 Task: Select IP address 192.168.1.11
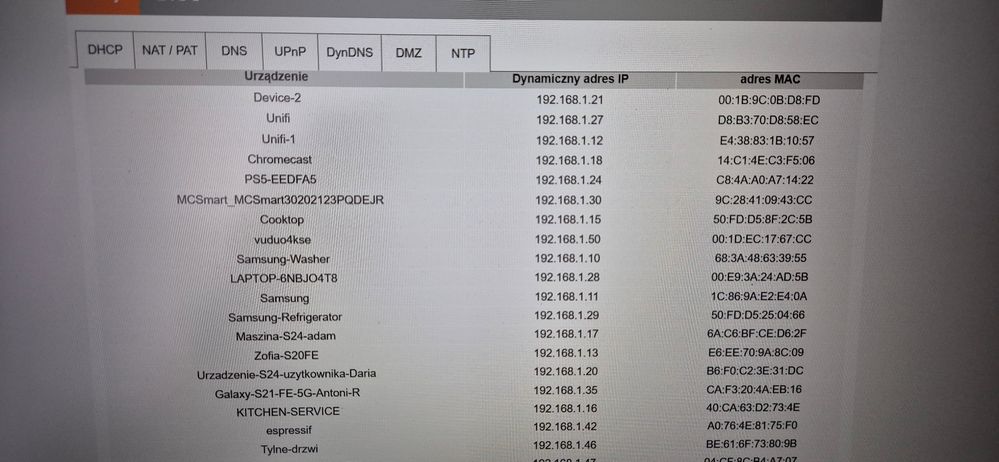[x=568, y=296]
